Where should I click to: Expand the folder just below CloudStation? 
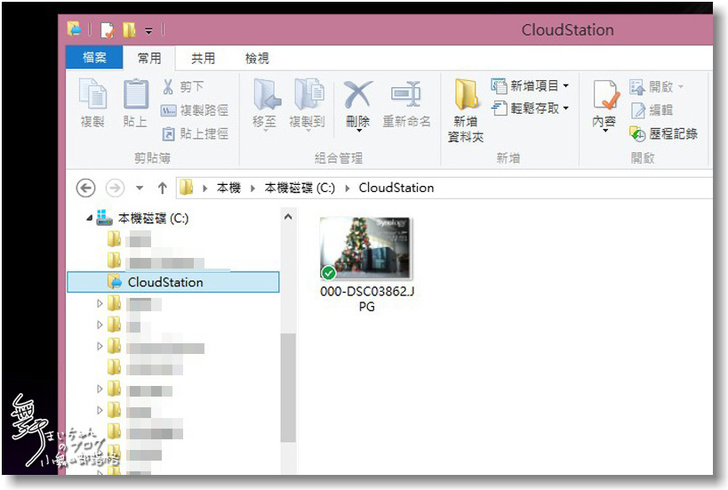pyautogui.click(x=99, y=303)
